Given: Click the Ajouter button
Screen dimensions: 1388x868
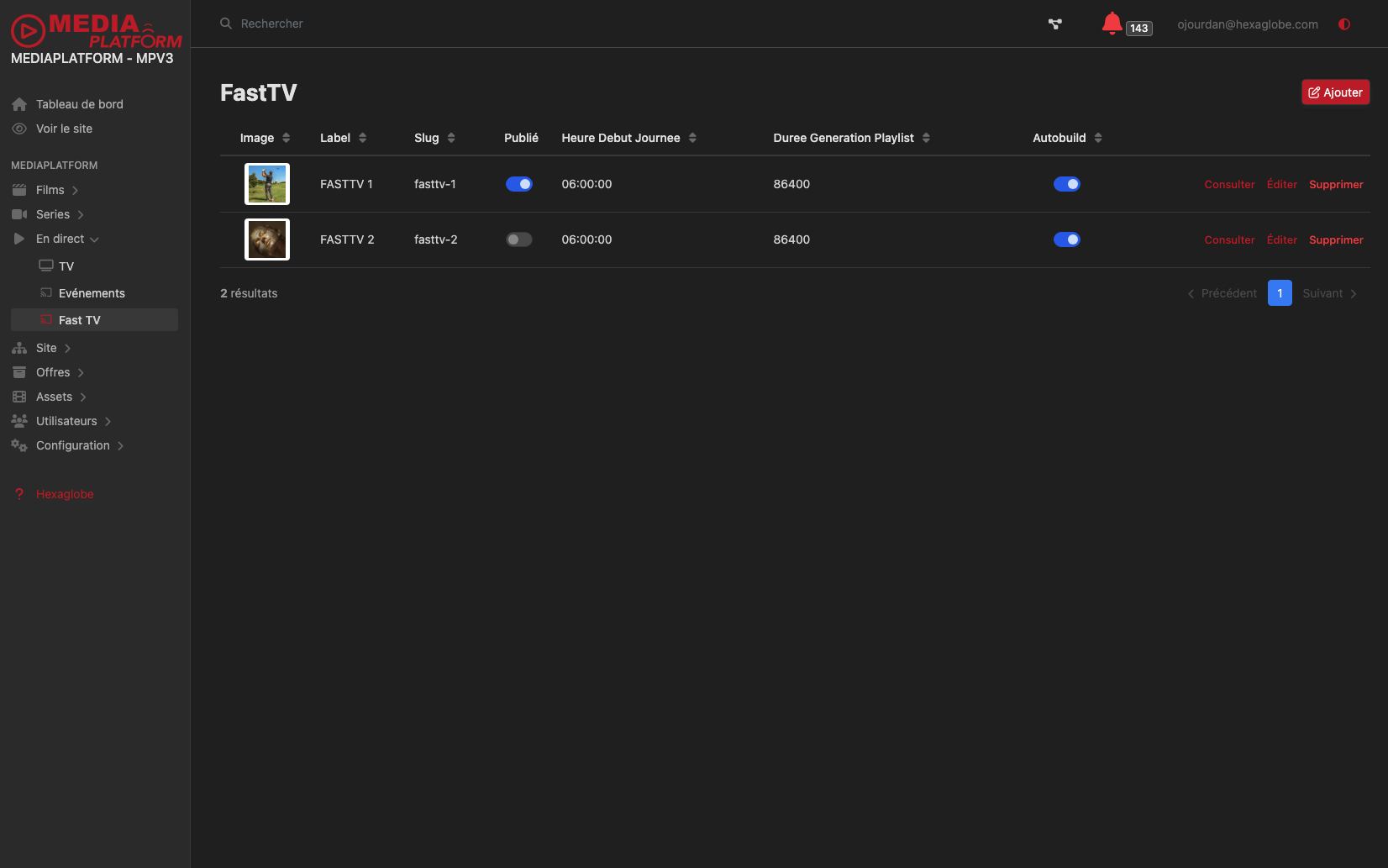Looking at the screenshot, I should point(1335,92).
